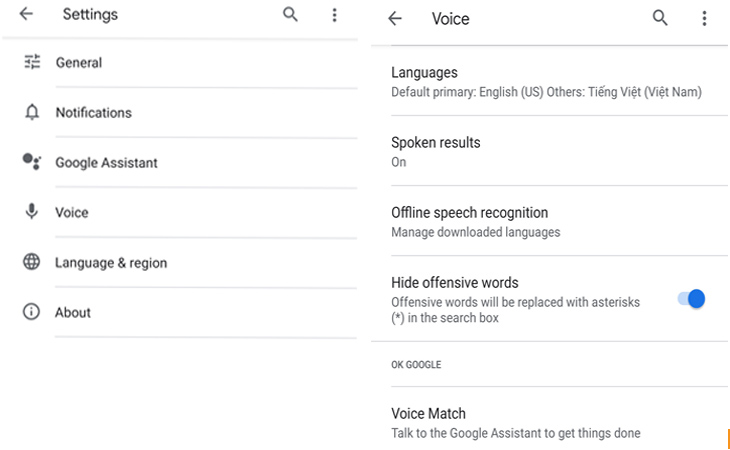The width and height of the screenshot is (730, 450).
Task: Open search in the Settings header
Action: click(x=290, y=14)
